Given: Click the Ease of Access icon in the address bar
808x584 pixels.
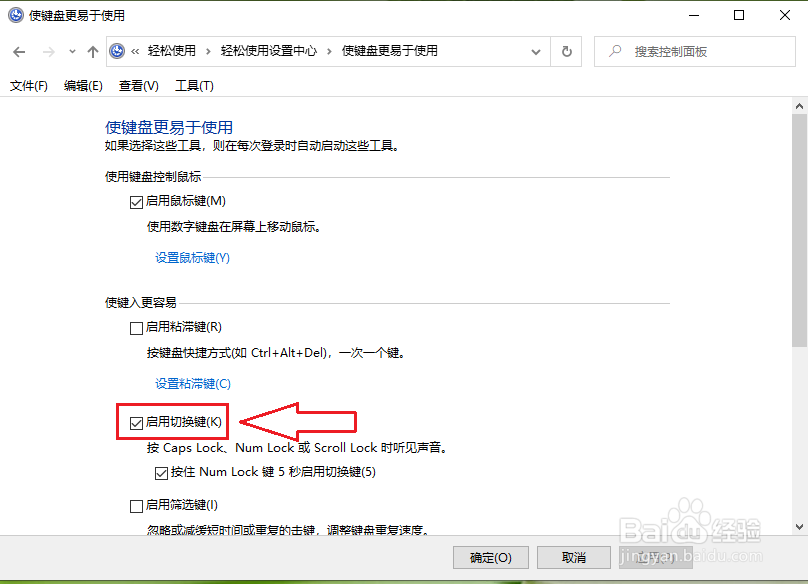Looking at the screenshot, I should click(117, 51).
